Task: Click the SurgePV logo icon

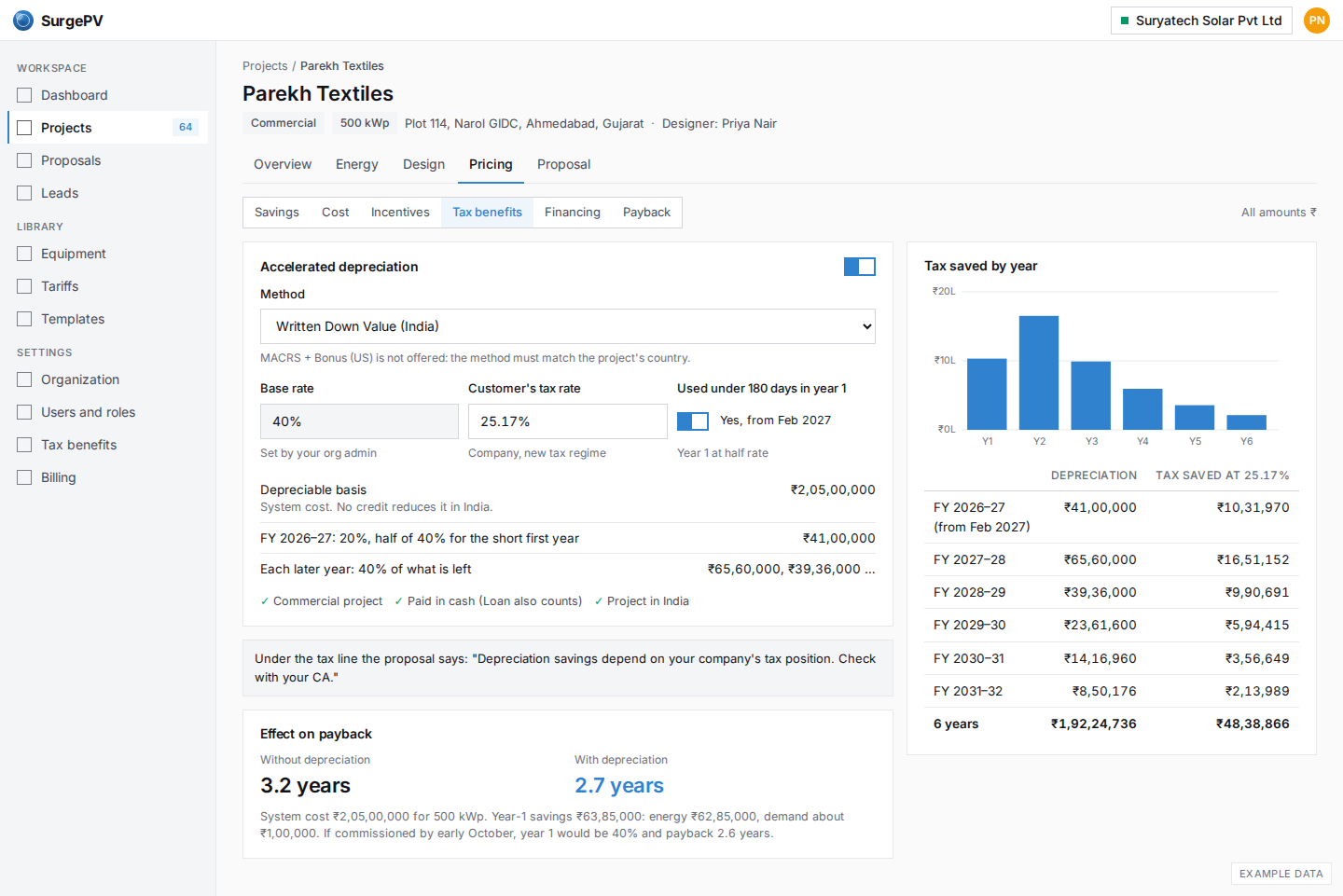Action: coord(23,21)
